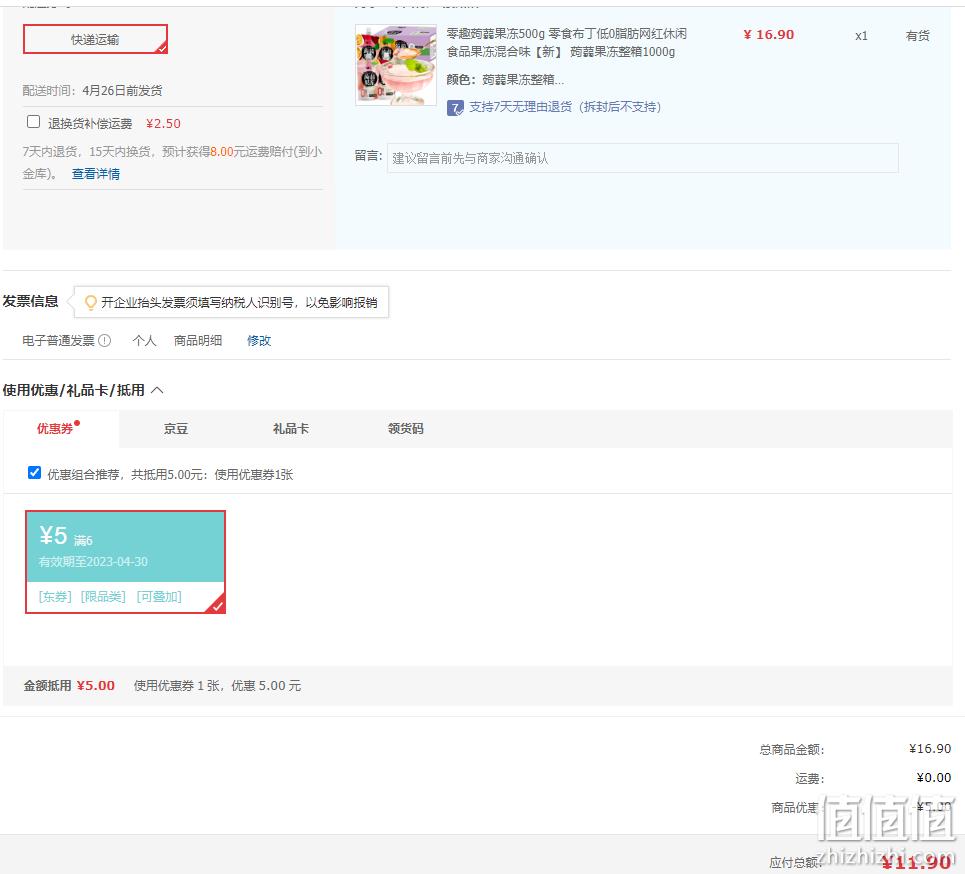The image size is (965, 874).
Task: Click the 总商品金额 ¥16.90 value
Action: click(930, 748)
